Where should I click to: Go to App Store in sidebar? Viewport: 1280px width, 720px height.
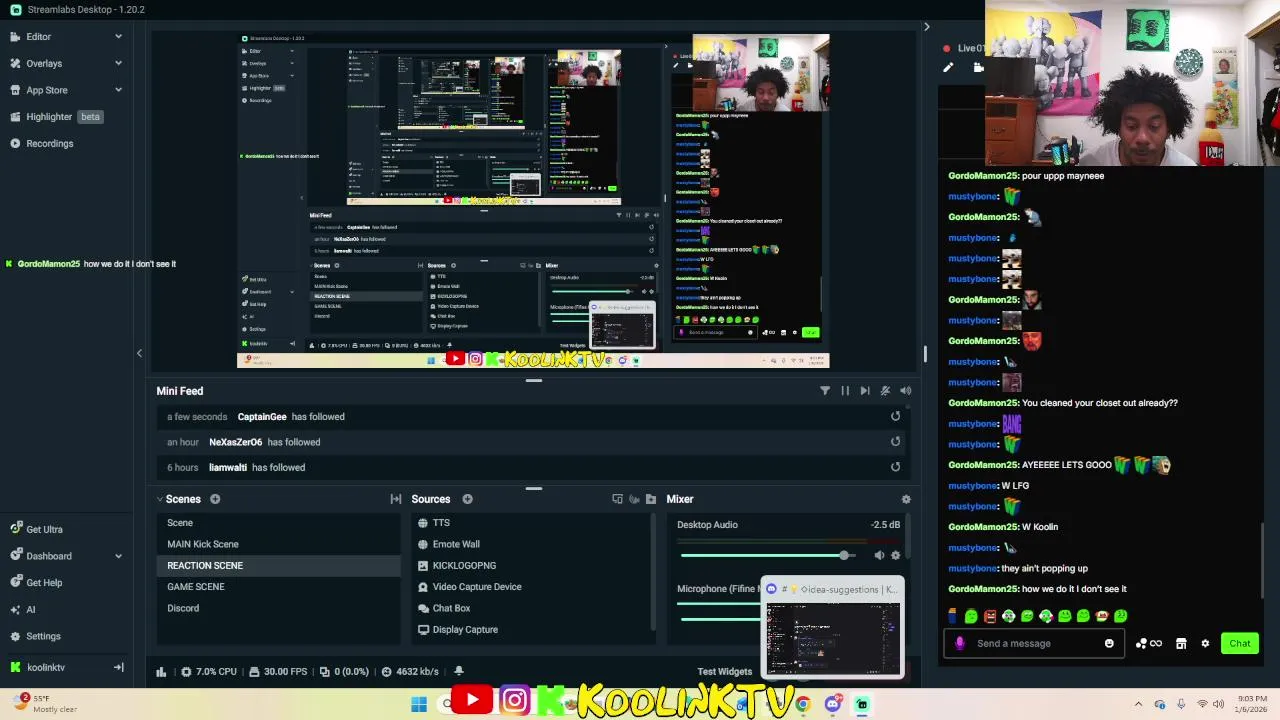click(x=46, y=90)
